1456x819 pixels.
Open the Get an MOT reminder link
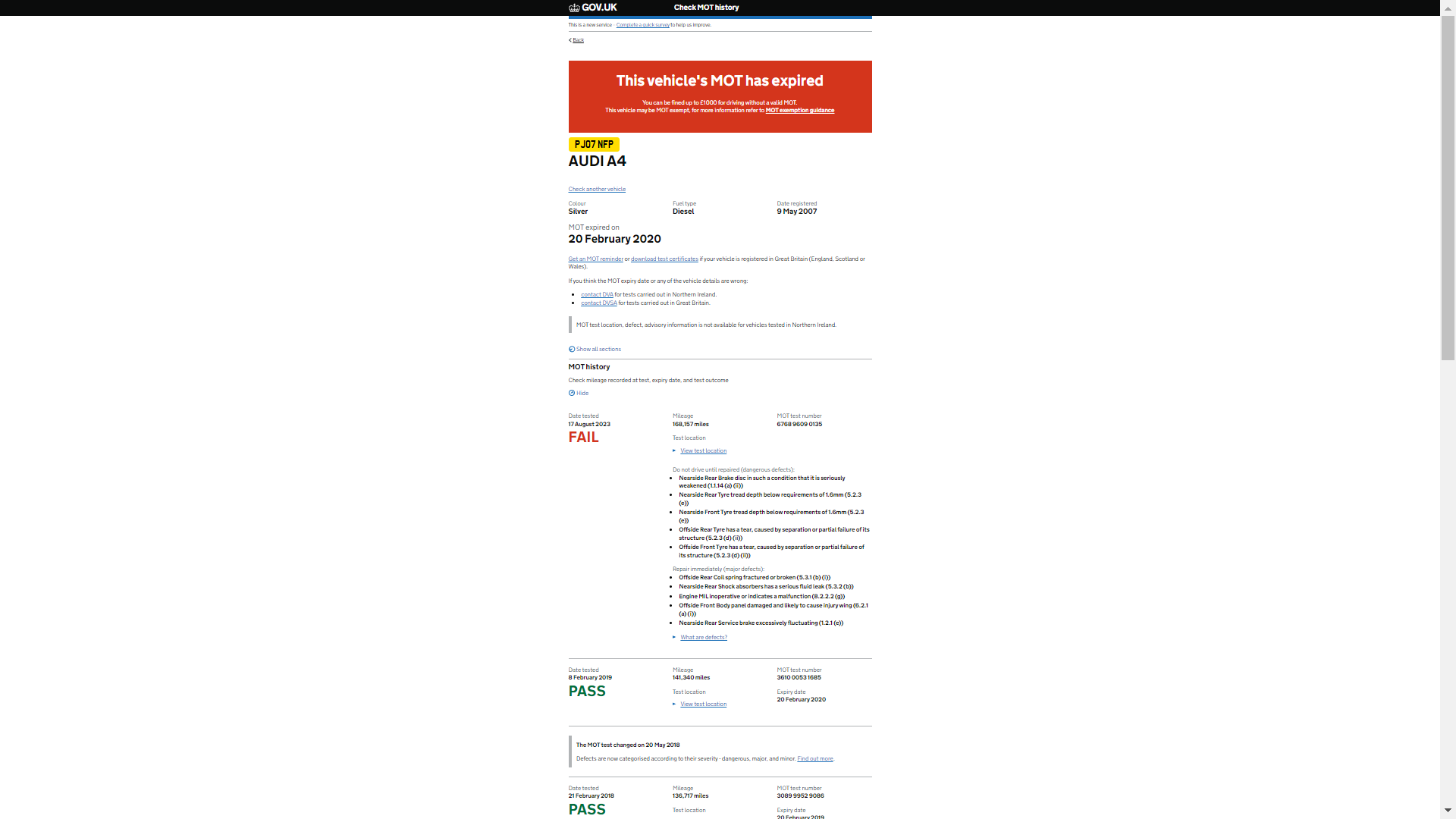(x=596, y=259)
